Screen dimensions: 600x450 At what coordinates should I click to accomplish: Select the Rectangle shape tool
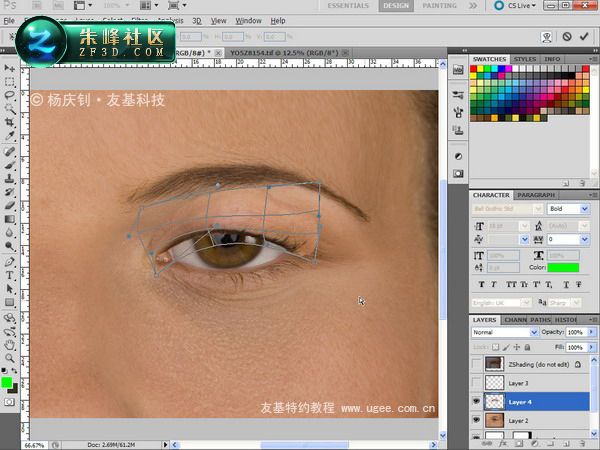(10, 302)
